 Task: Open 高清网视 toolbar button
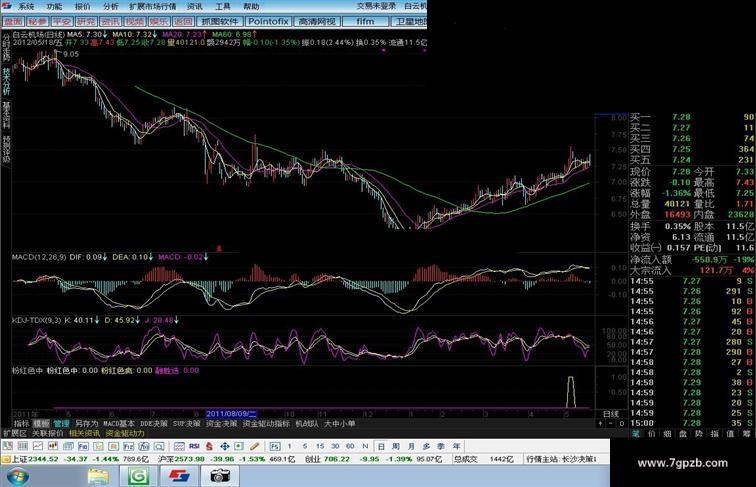pyautogui.click(x=317, y=21)
